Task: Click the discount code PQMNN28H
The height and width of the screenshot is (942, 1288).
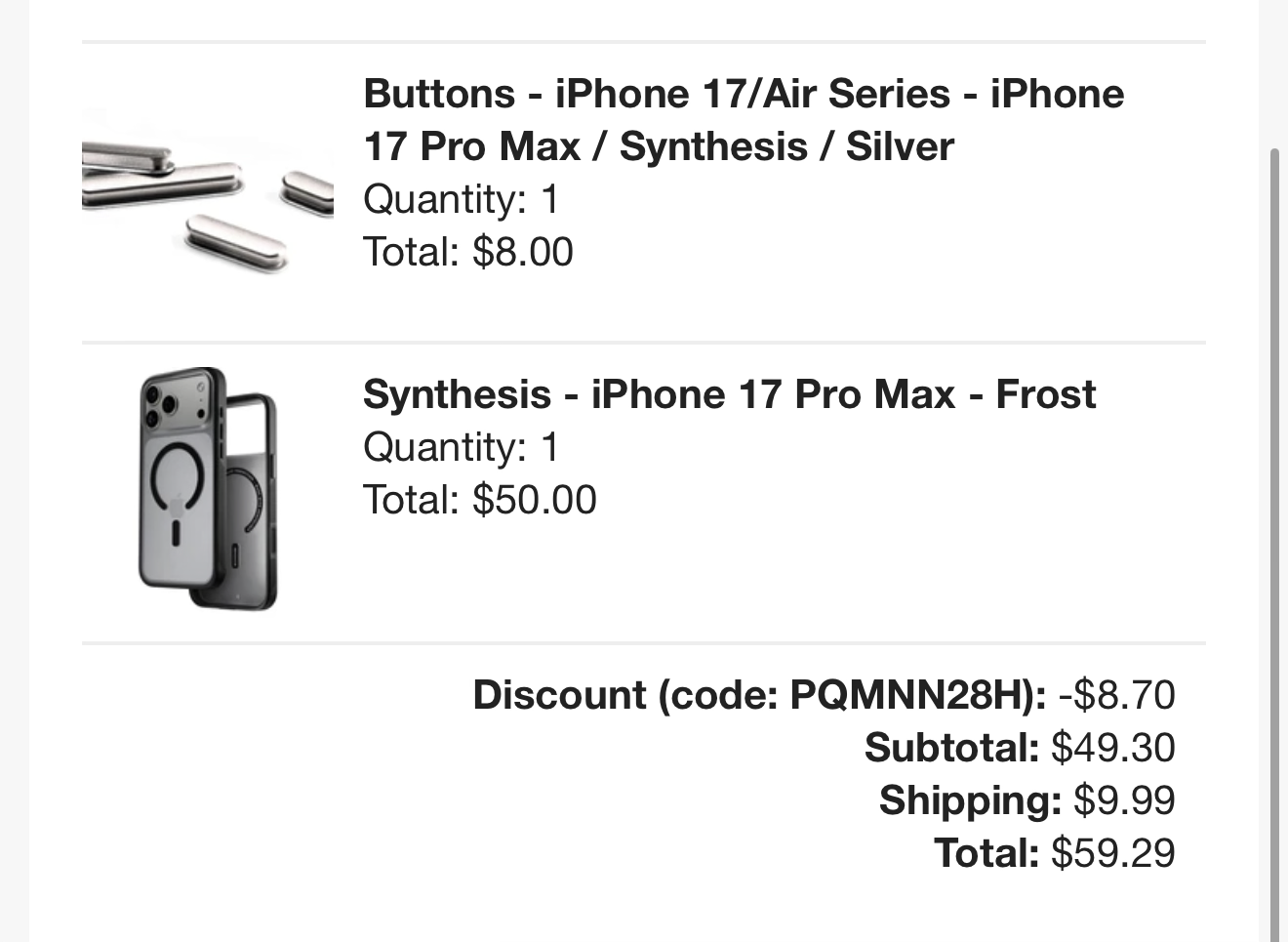Action: click(908, 696)
